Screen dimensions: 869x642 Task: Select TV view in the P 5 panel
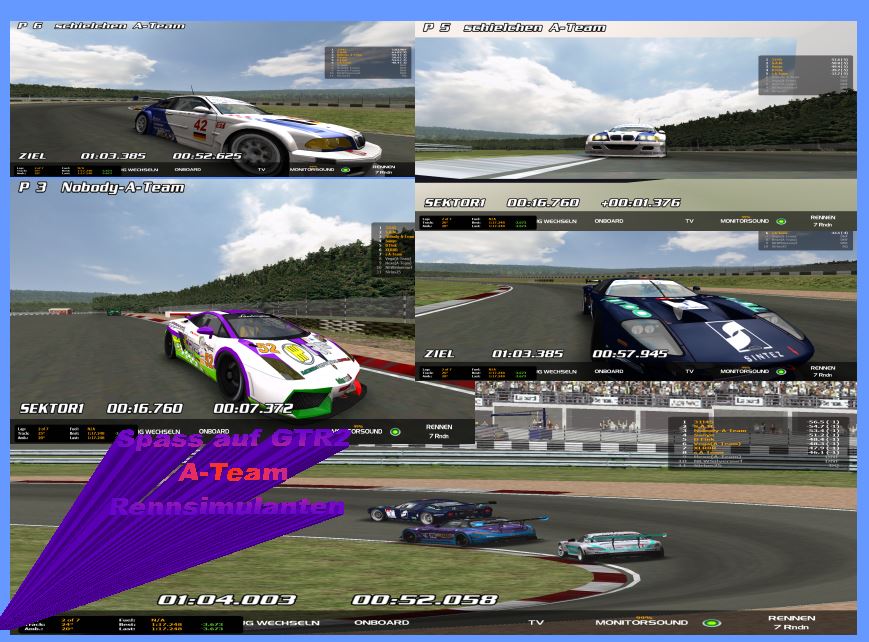pos(689,220)
